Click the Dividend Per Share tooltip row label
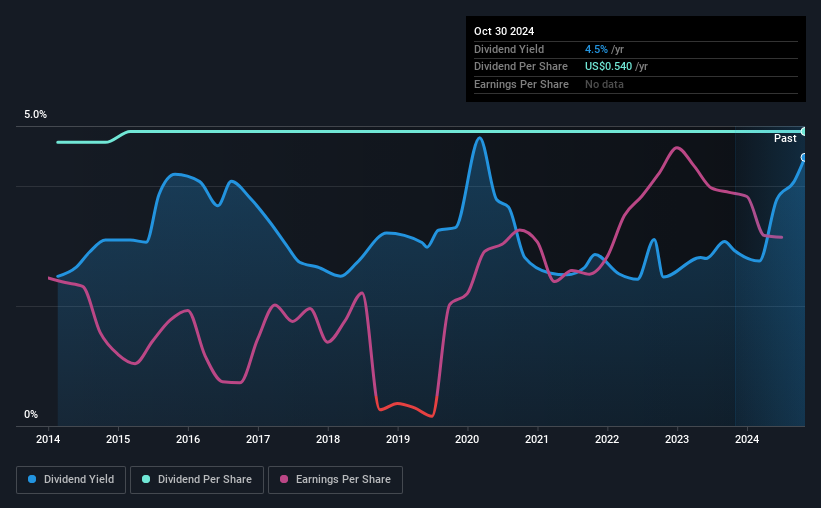The image size is (821, 508). point(520,67)
